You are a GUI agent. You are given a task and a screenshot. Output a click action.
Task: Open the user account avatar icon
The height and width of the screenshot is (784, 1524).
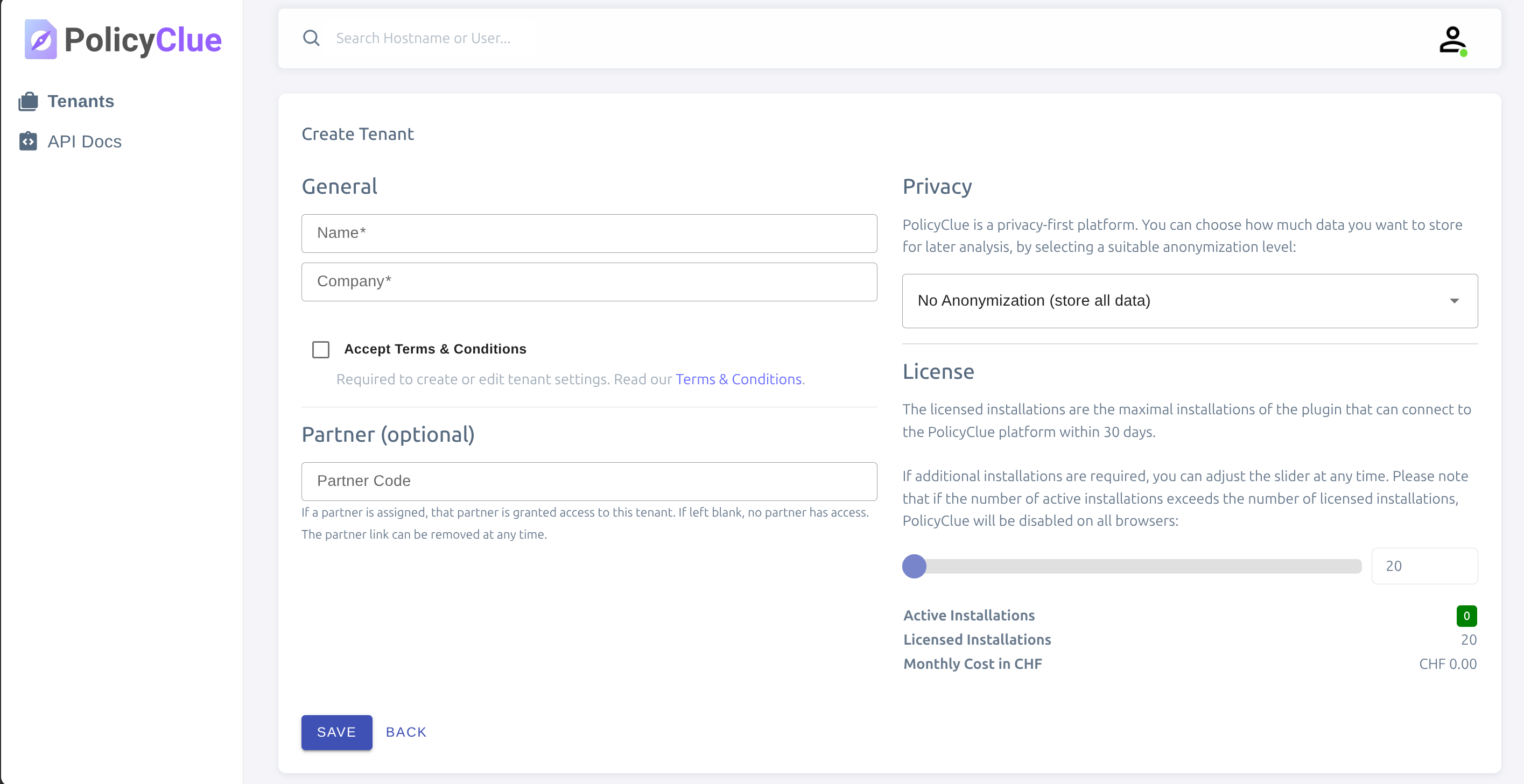tap(1452, 40)
